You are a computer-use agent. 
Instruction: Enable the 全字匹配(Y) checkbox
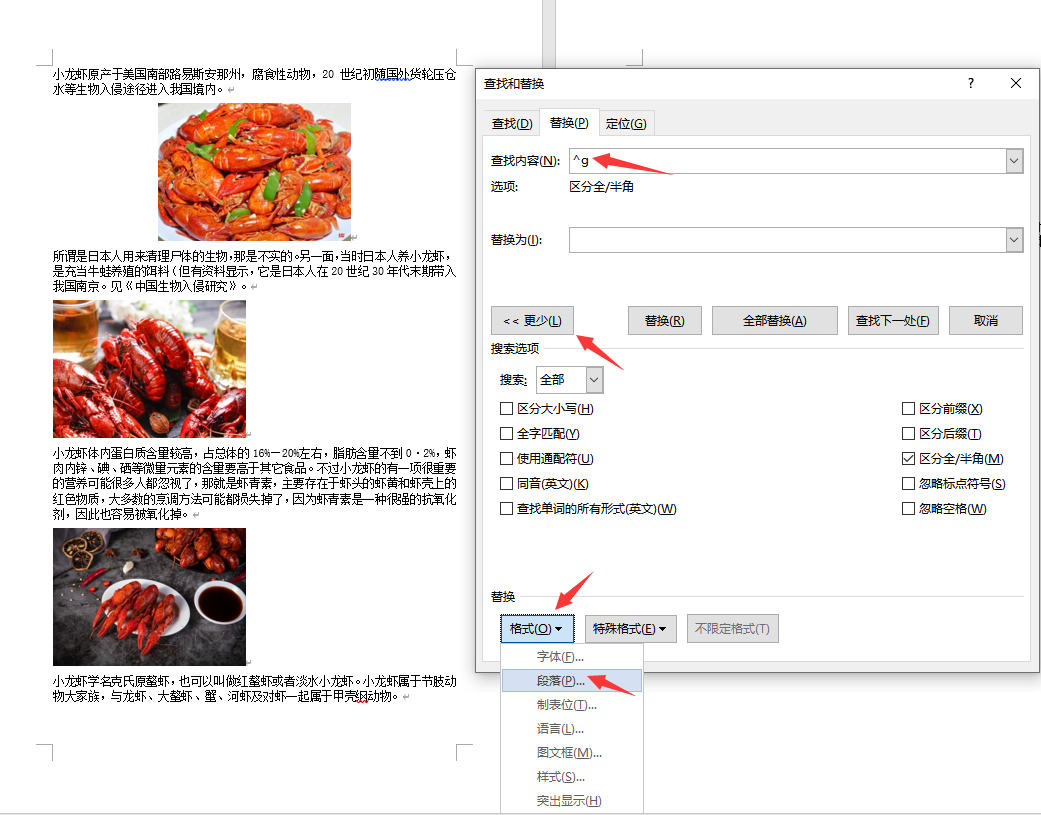pyautogui.click(x=507, y=434)
